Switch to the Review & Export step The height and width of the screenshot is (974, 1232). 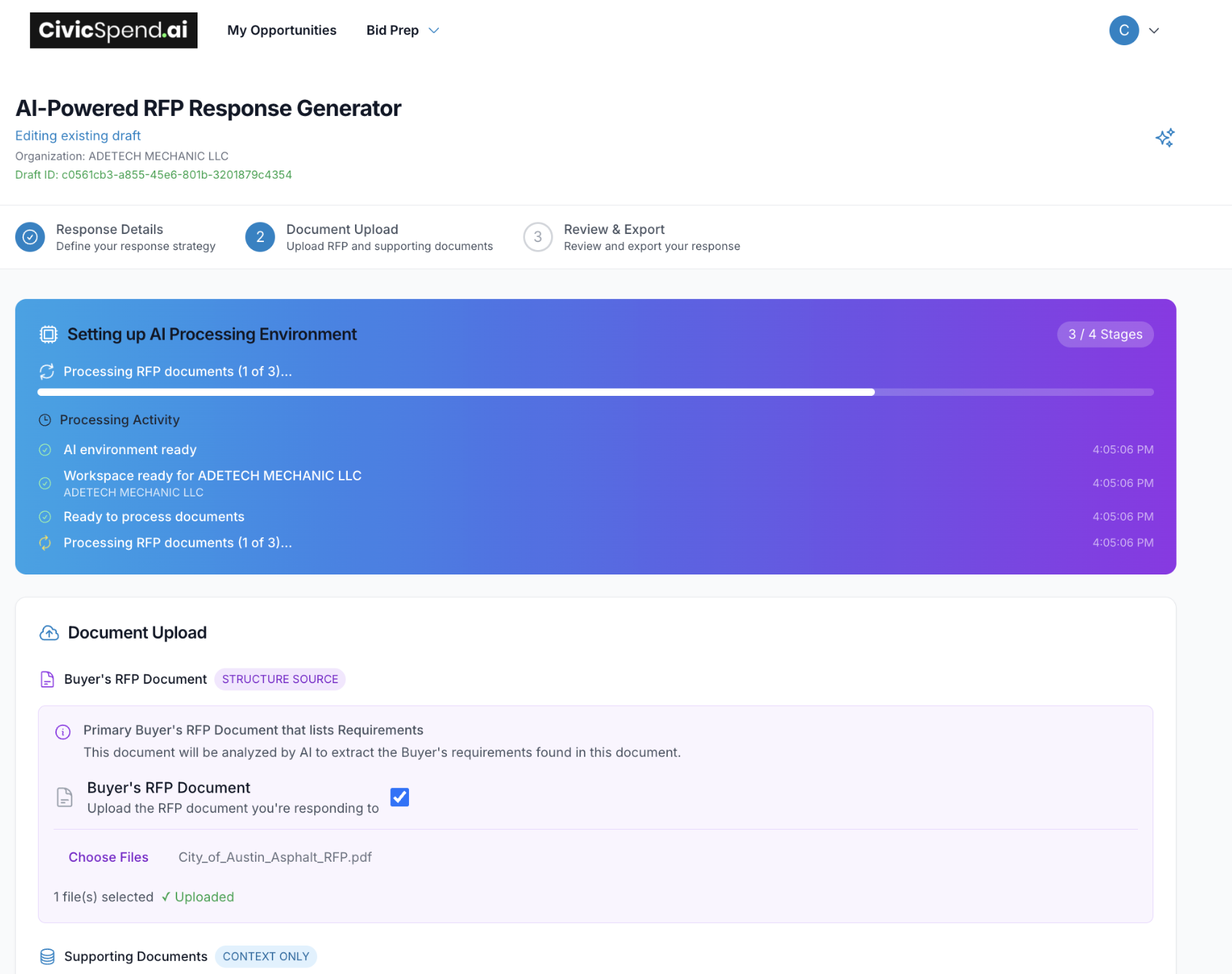pyautogui.click(x=615, y=229)
